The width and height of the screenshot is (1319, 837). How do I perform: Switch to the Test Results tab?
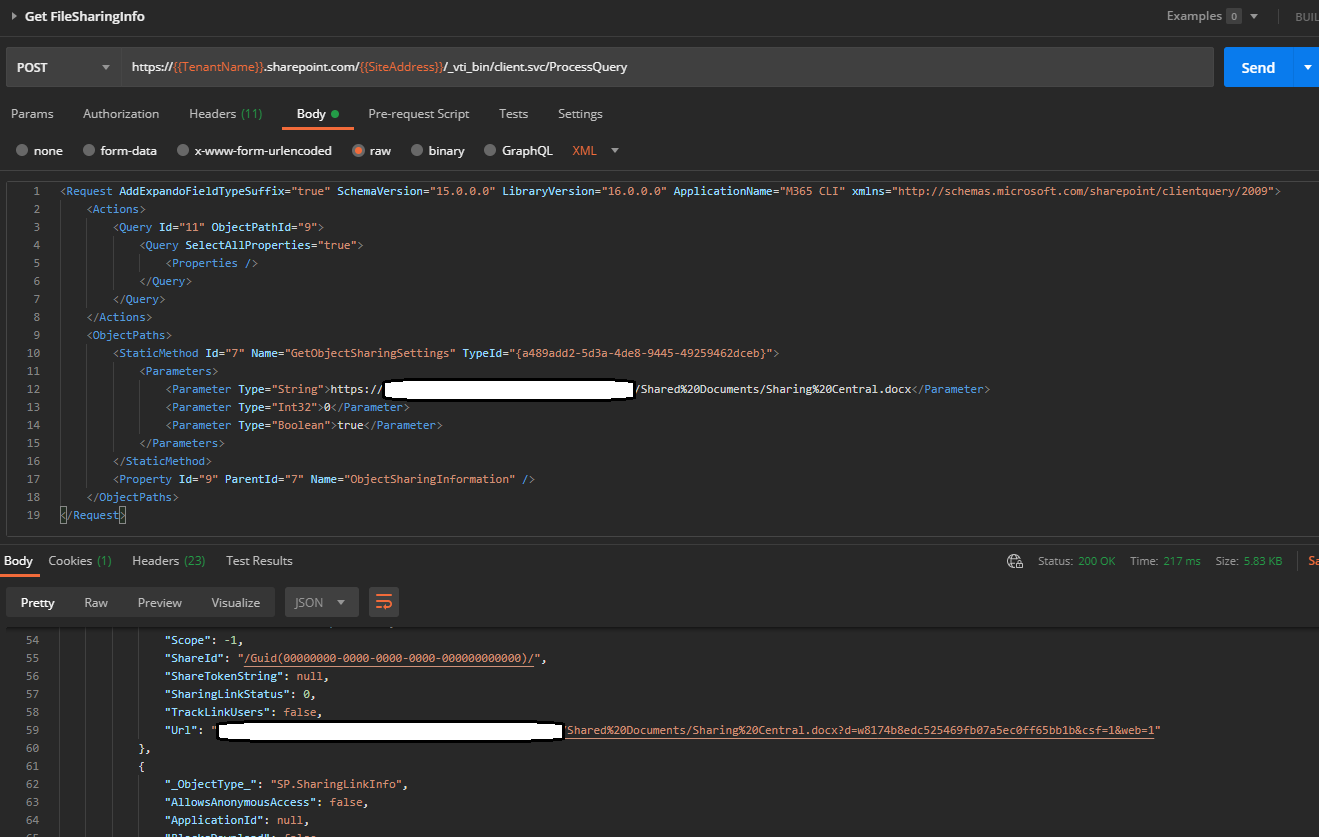tap(259, 560)
